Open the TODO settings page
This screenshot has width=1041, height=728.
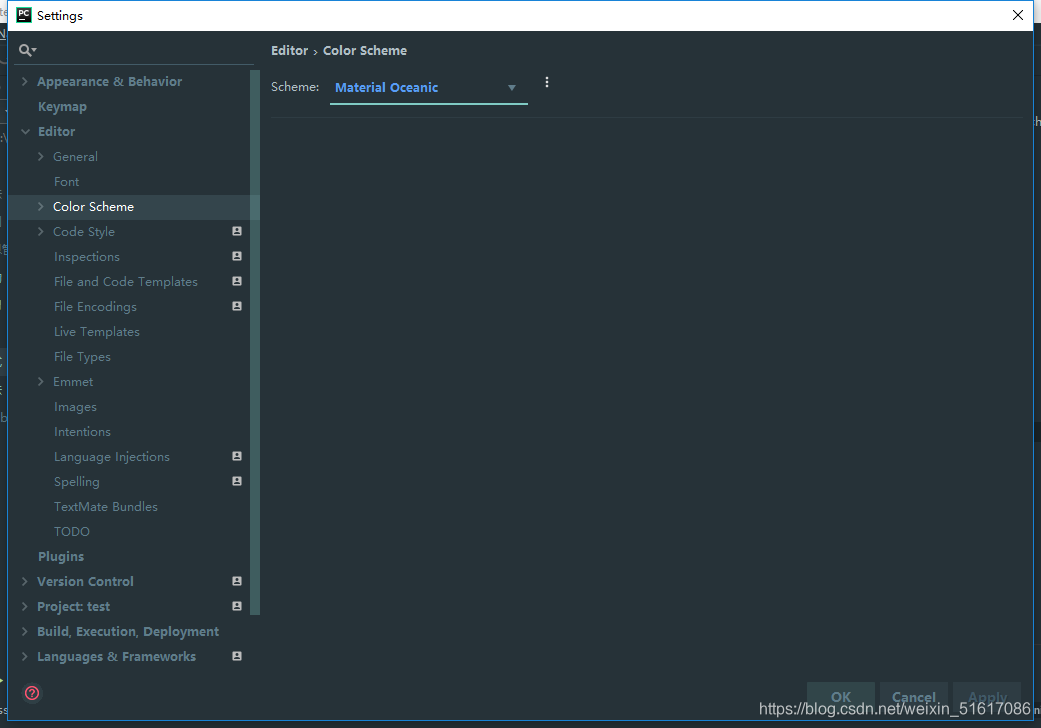point(72,532)
